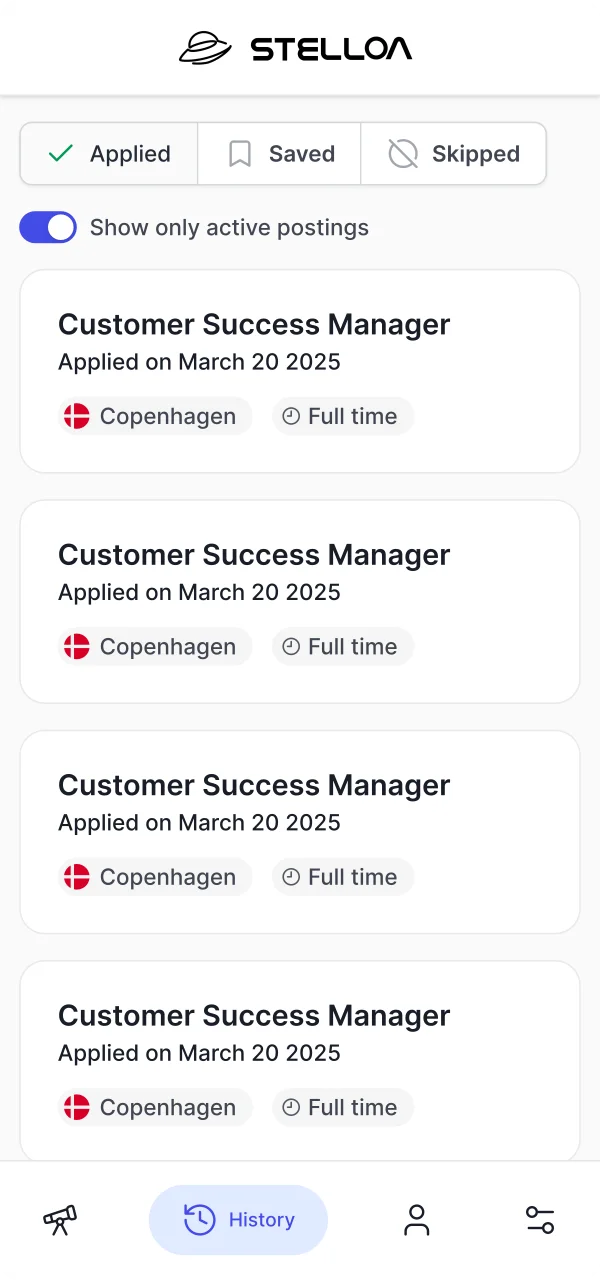Screen dimensions: 600x1280
Task: Click the green checkmark on Applied filter
Action: click(60, 153)
